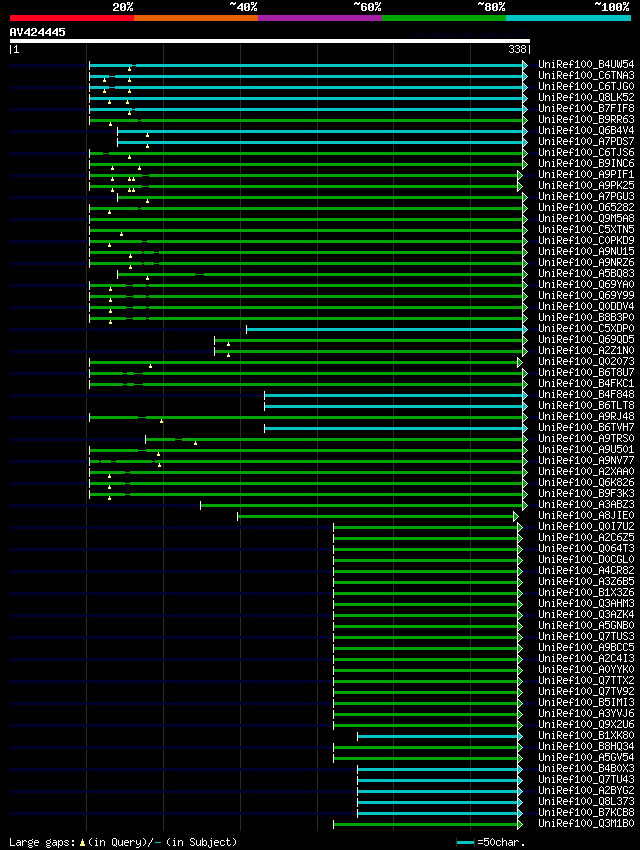Click the green ~80% identity legend segment
The width and height of the screenshot is (640, 850).
click(444, 18)
